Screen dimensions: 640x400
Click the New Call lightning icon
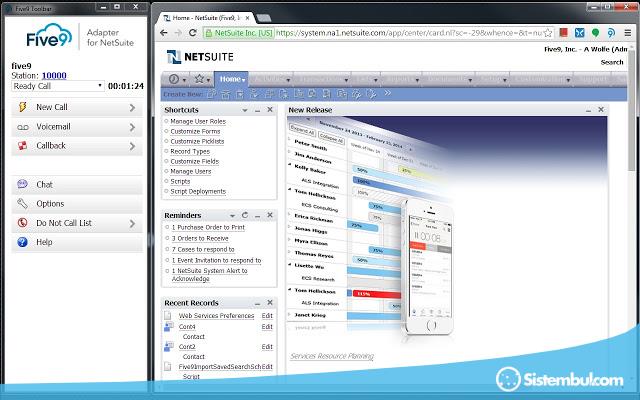click(23, 107)
